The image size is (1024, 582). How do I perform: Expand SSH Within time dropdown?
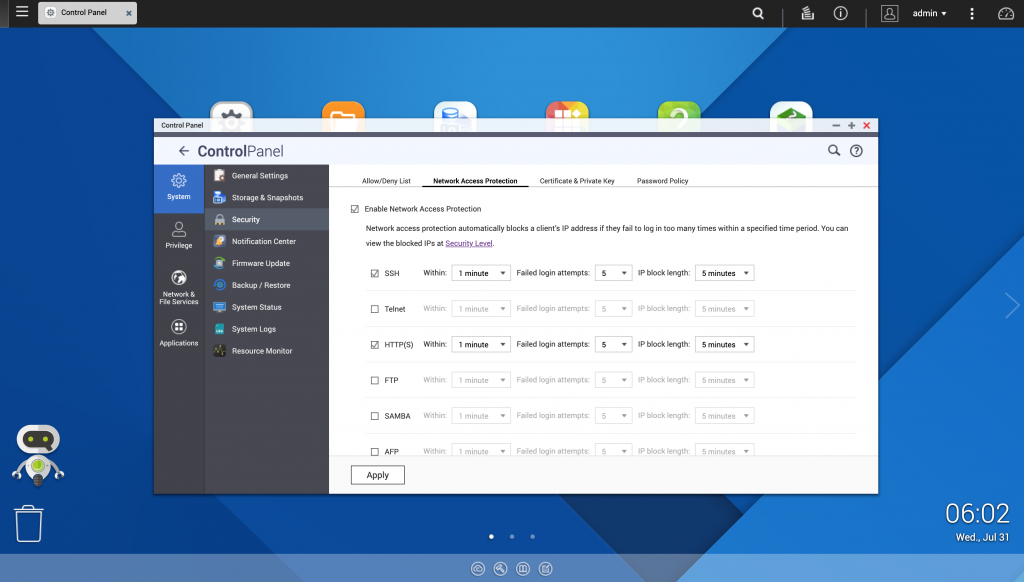click(x=481, y=273)
